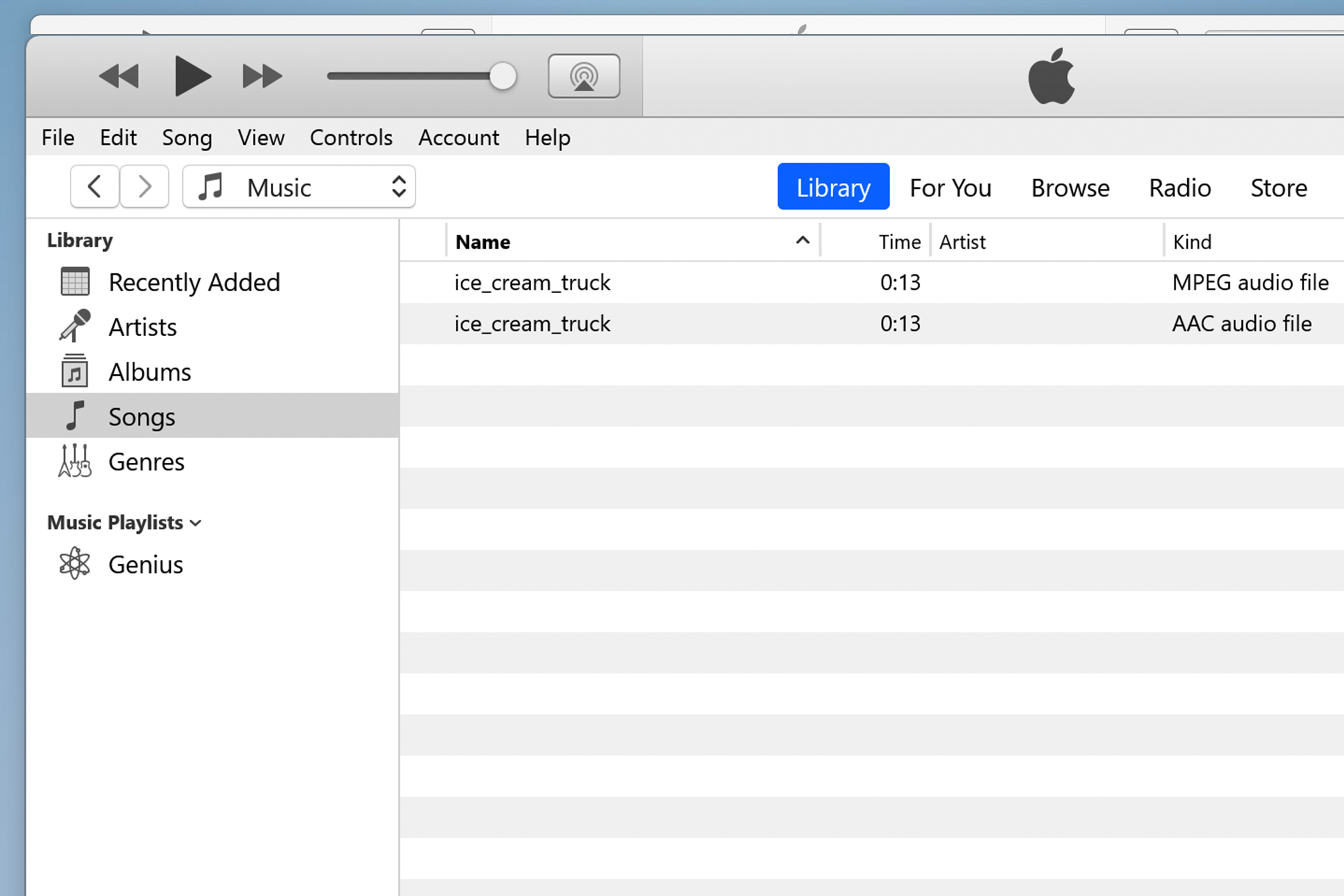The image size is (1344, 896).
Task: Select Songs in the sidebar
Action: coord(212,415)
